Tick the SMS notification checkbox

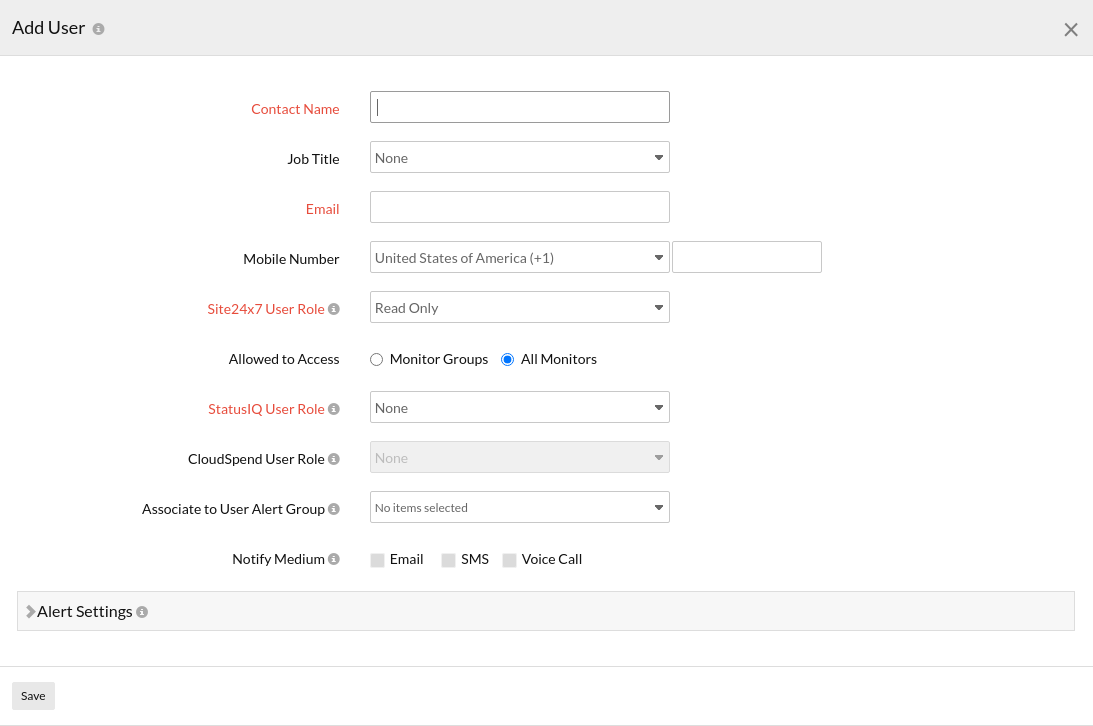coord(448,560)
